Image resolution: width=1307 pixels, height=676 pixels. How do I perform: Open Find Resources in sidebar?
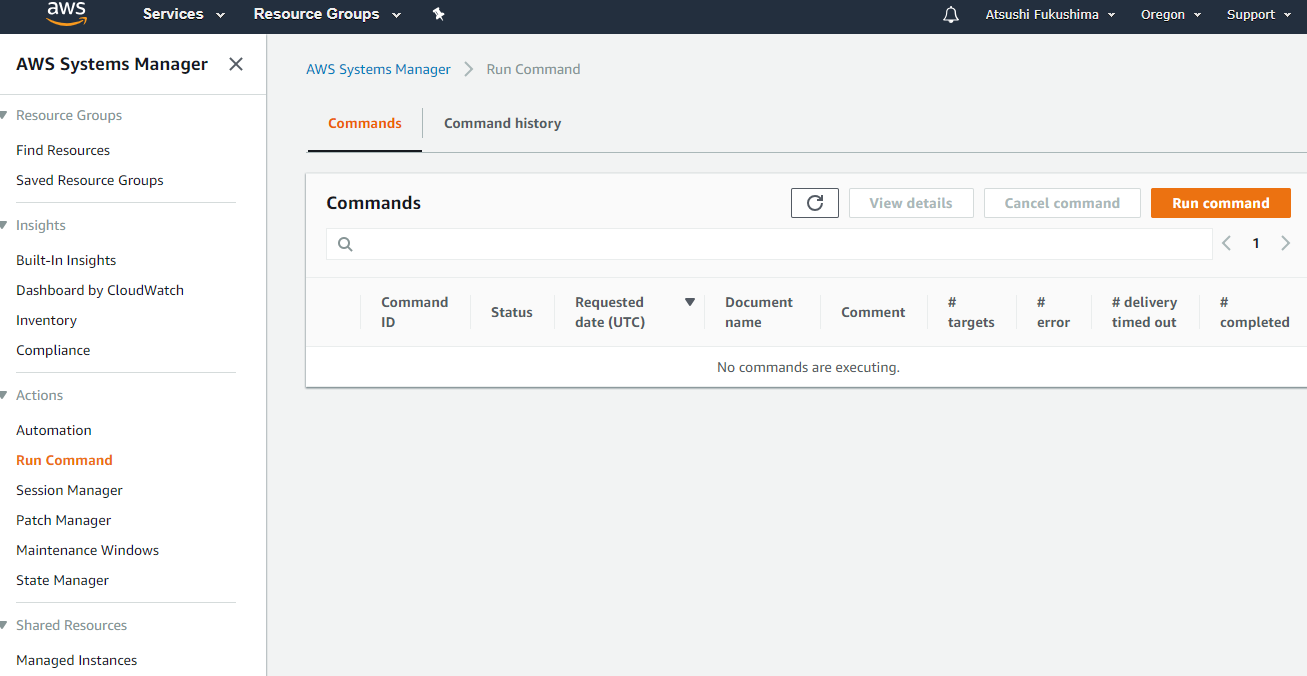coord(63,150)
